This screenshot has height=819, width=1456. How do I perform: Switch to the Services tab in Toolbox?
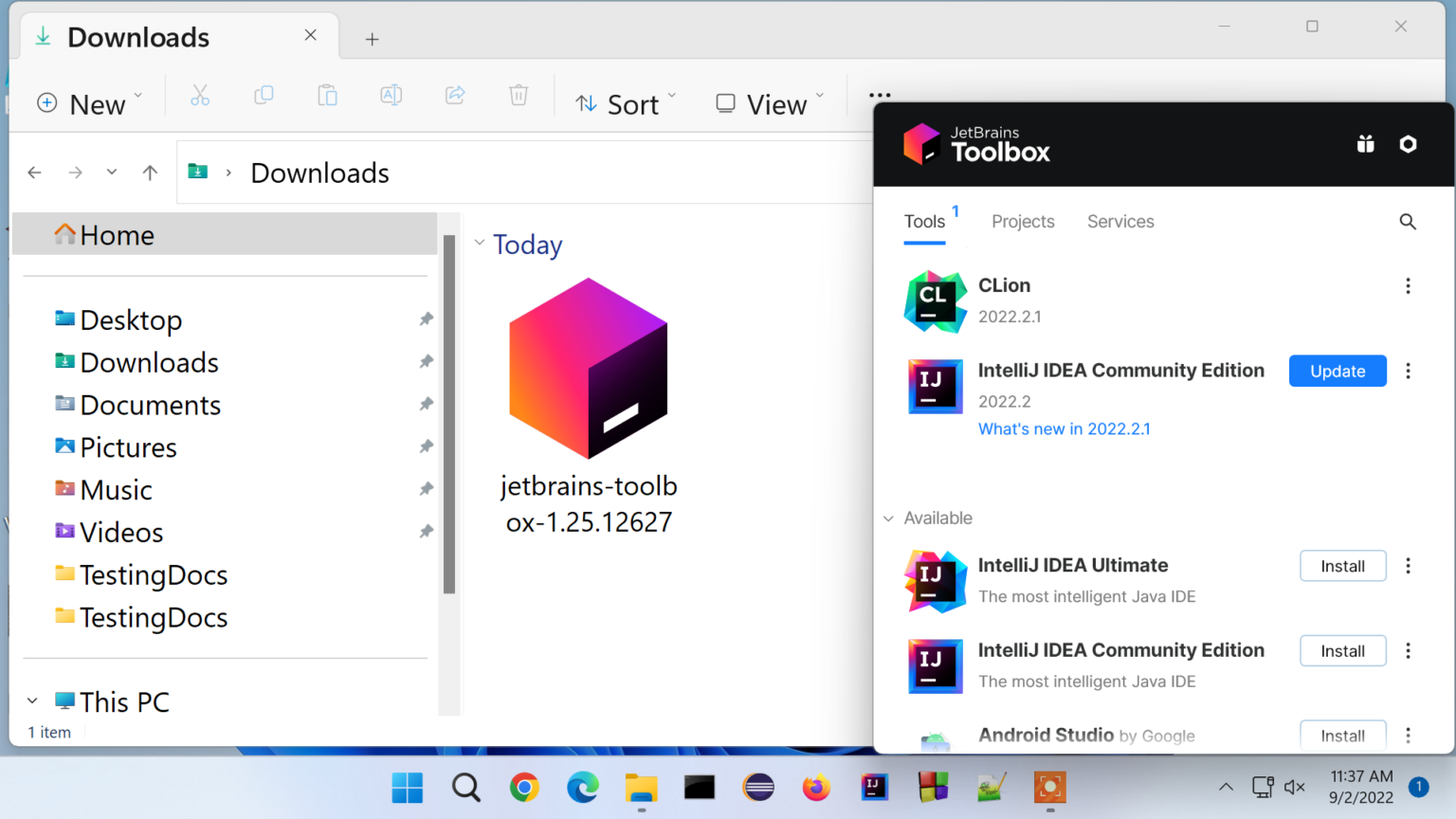click(x=1120, y=221)
